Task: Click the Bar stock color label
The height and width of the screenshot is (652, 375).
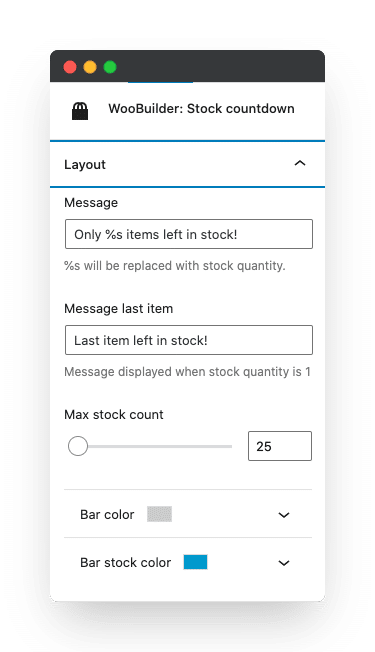Action: [x=126, y=562]
